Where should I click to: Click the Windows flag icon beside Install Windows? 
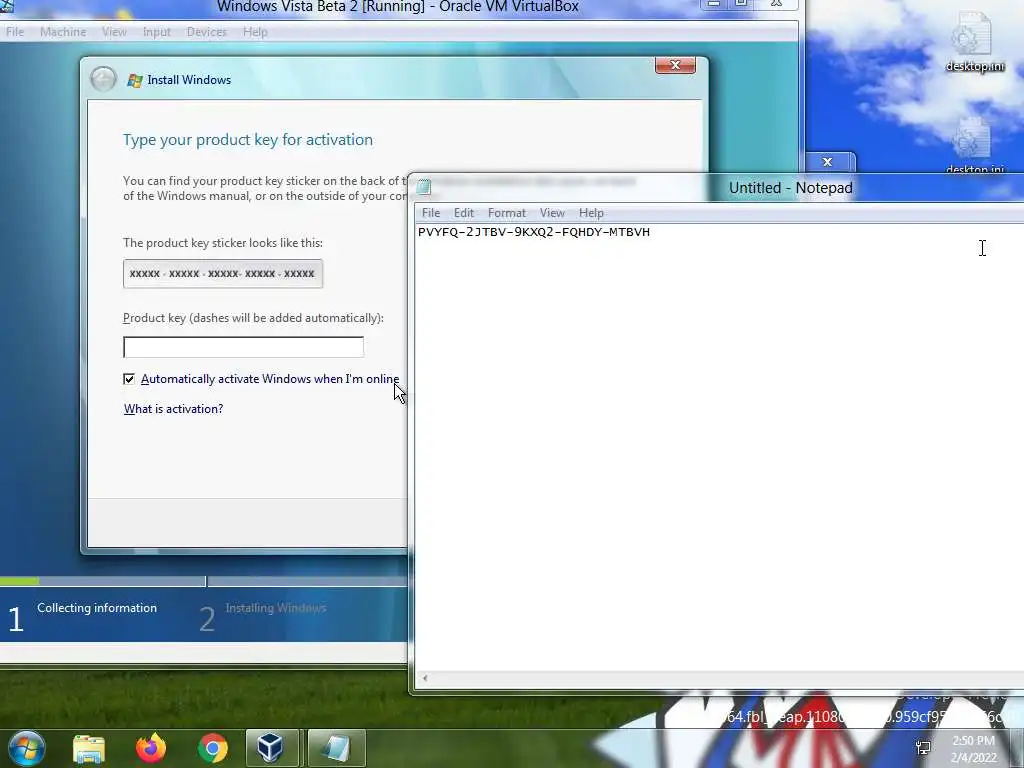[x=135, y=80]
